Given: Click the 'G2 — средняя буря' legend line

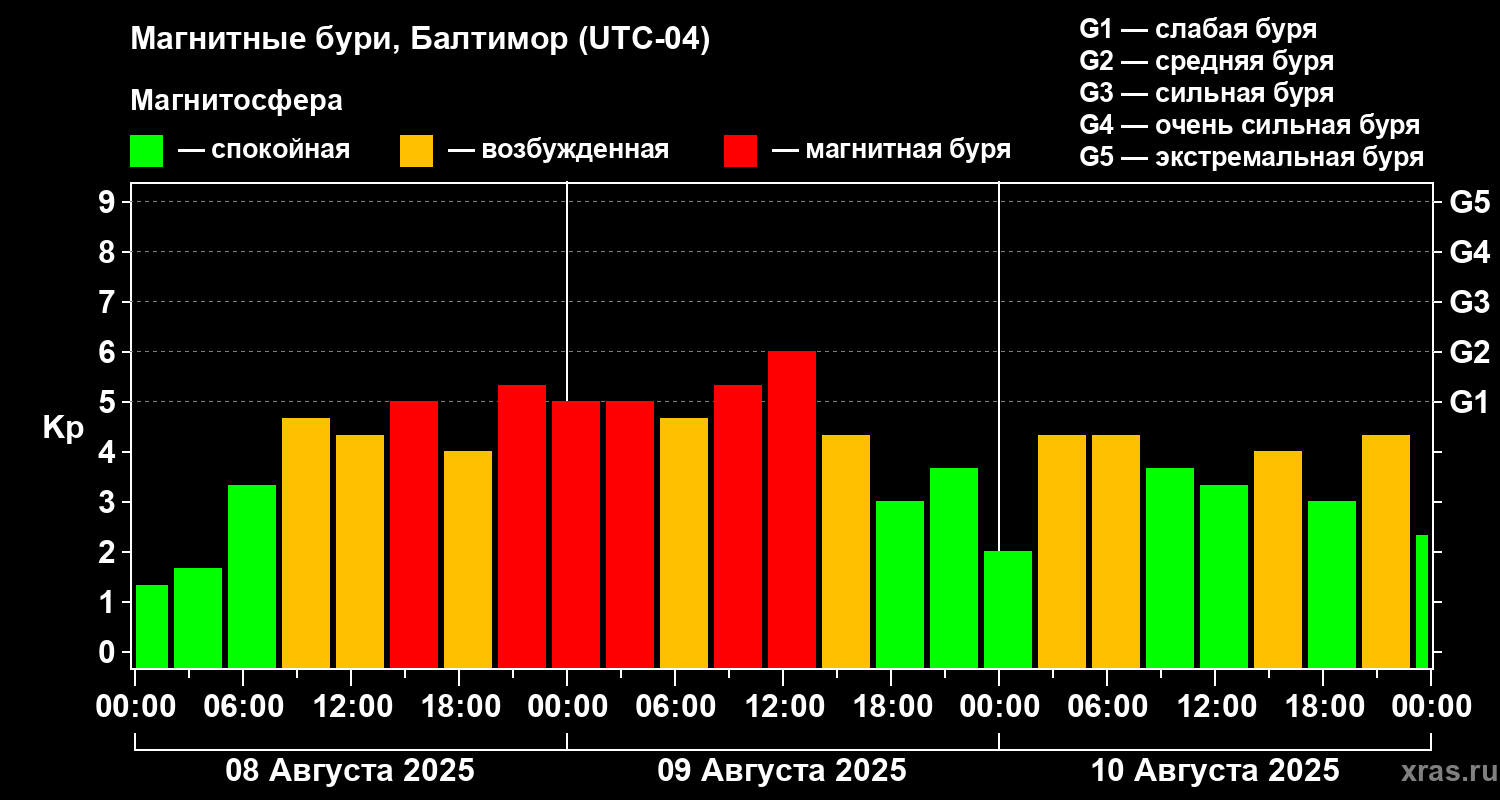Looking at the screenshot, I should pyautogui.click(x=1207, y=61).
